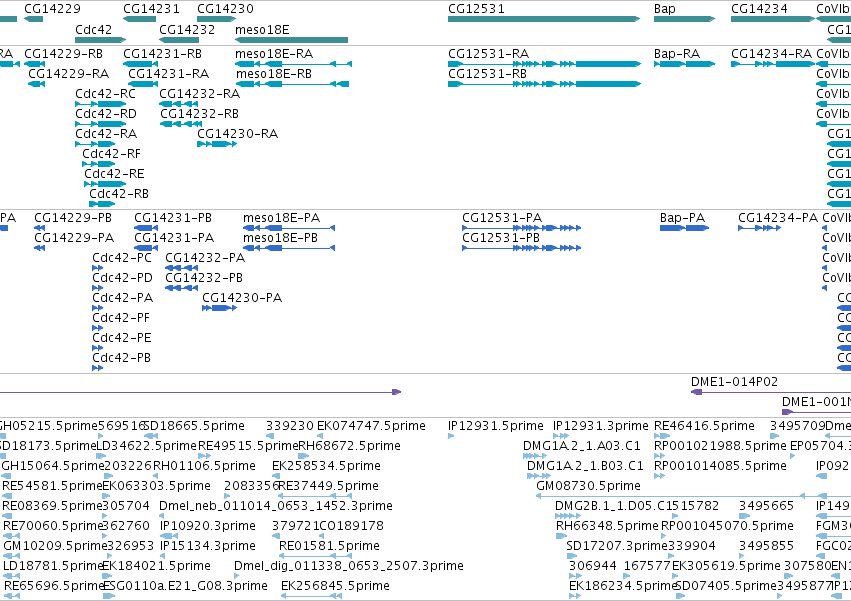Viewport: 851px width, 601px height.
Task: Open transcript CG14229-RB
Action: tap(63, 54)
